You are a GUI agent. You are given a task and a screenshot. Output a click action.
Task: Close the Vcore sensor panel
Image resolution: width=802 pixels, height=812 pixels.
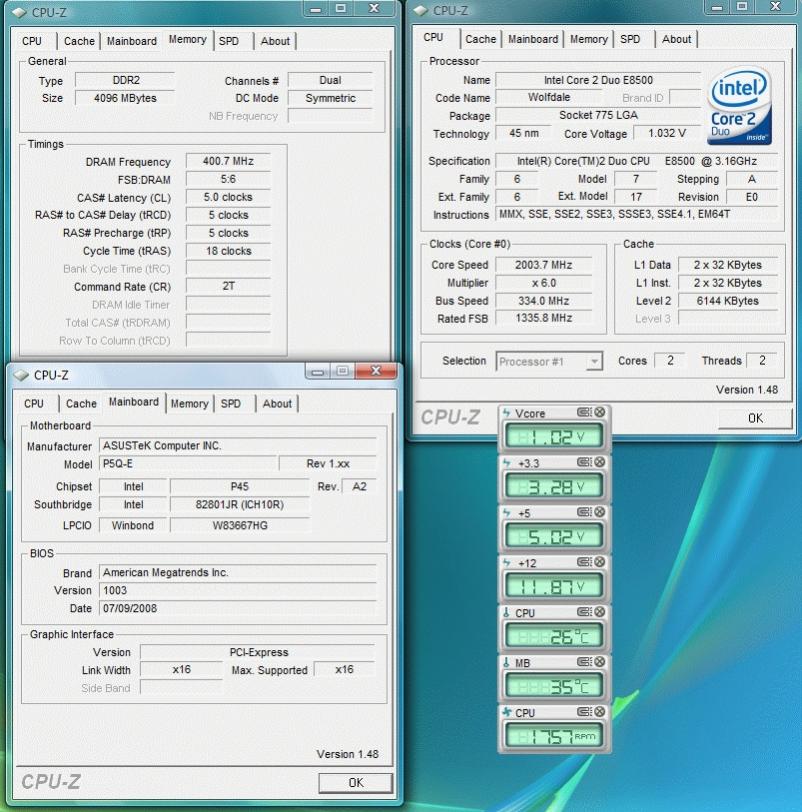(x=600, y=412)
